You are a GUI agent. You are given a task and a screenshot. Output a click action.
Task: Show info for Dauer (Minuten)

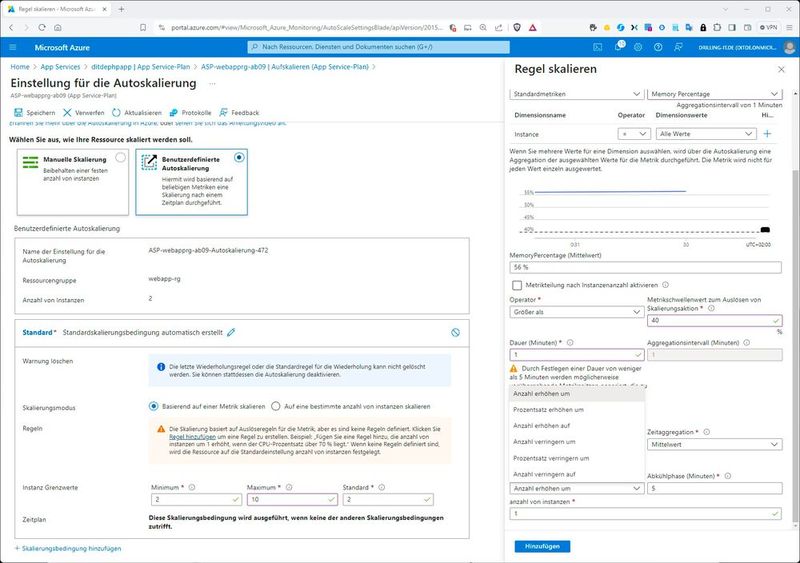point(570,342)
